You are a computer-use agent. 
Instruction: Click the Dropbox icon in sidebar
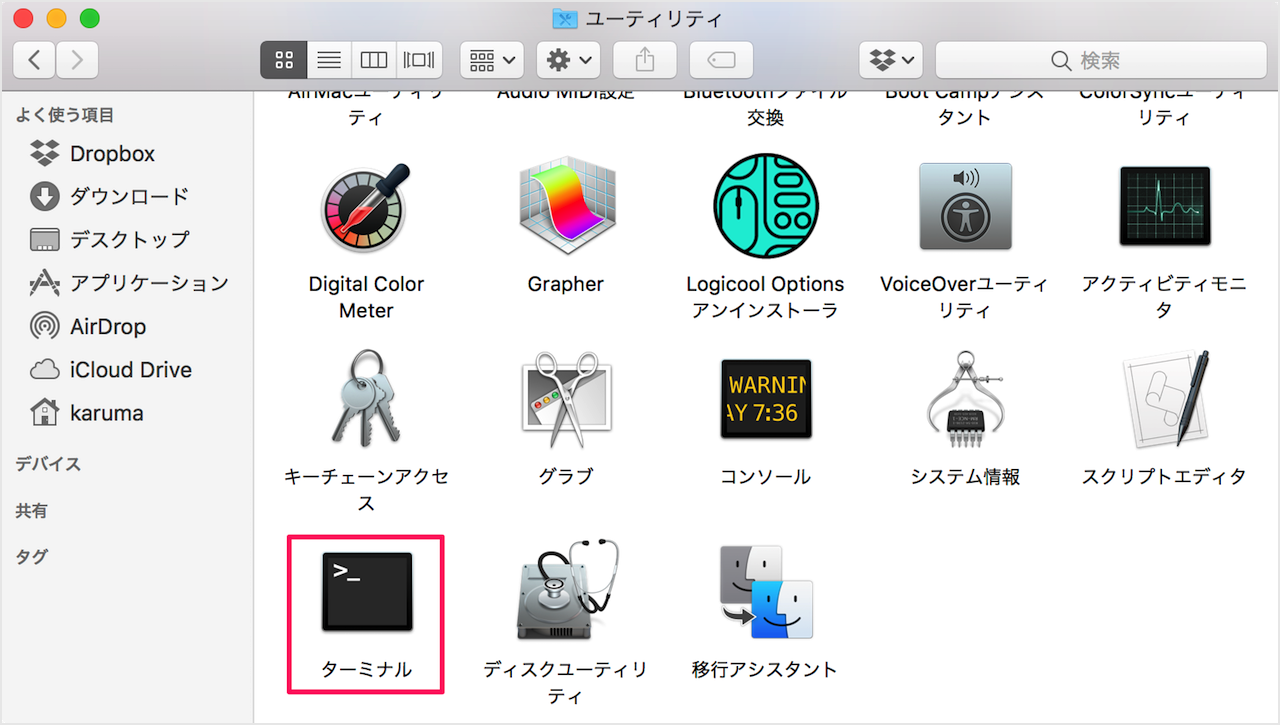click(x=45, y=154)
